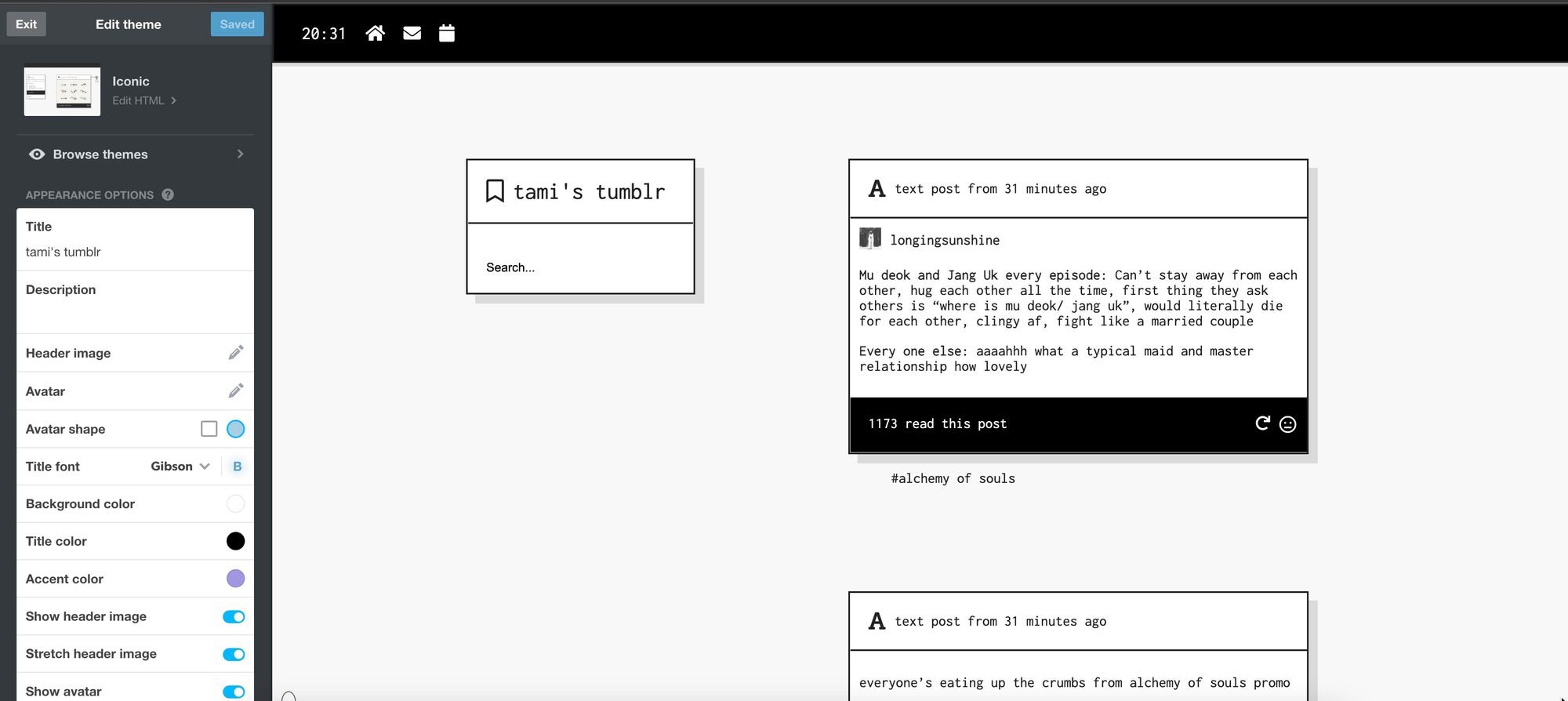This screenshot has height=701, width=1568.
Task: Click the reblog arrow on the longingsunshine post
Action: 1262,423
